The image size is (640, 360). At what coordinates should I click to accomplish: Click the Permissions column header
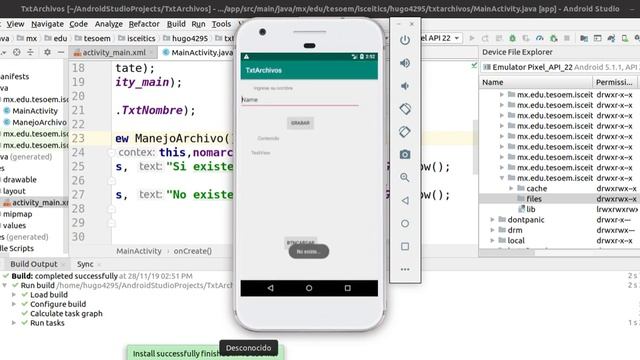coord(614,82)
